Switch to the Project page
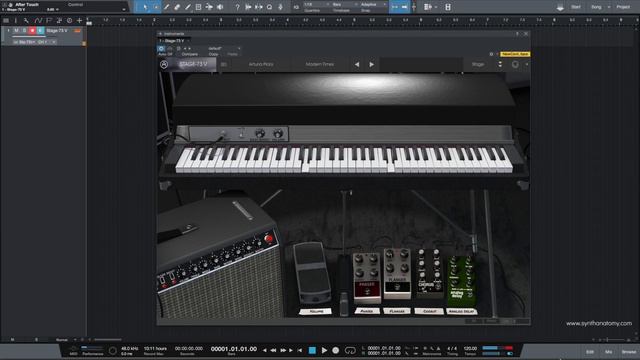Screen dimensions: 640x360 tap(623, 7)
